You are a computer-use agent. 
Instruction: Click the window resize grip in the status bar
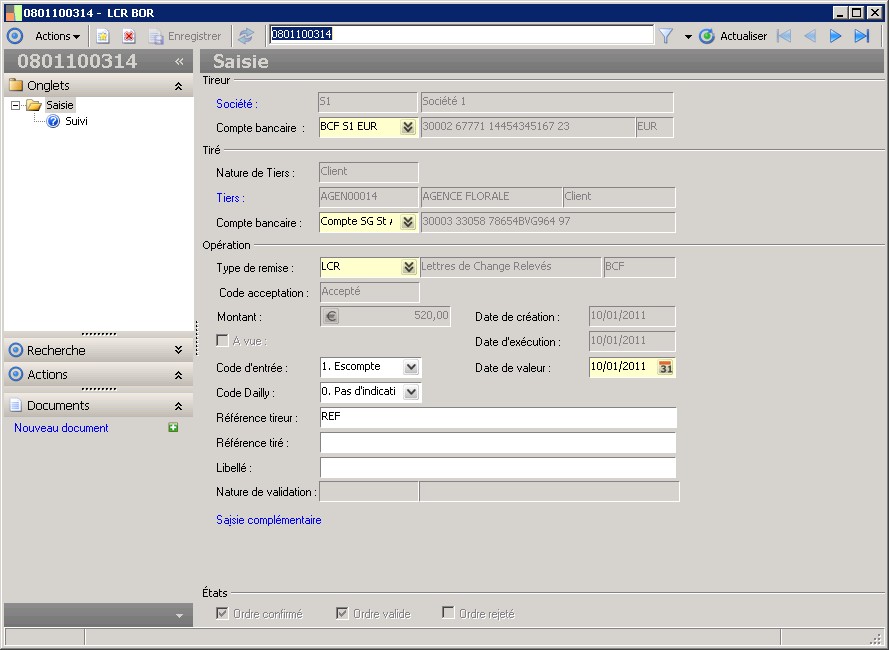(x=877, y=638)
